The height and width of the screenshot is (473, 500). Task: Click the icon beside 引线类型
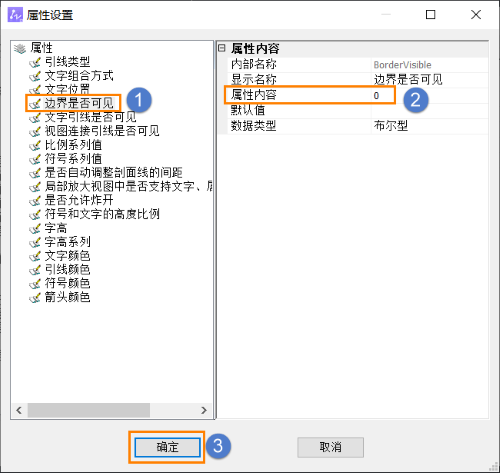(x=35, y=62)
